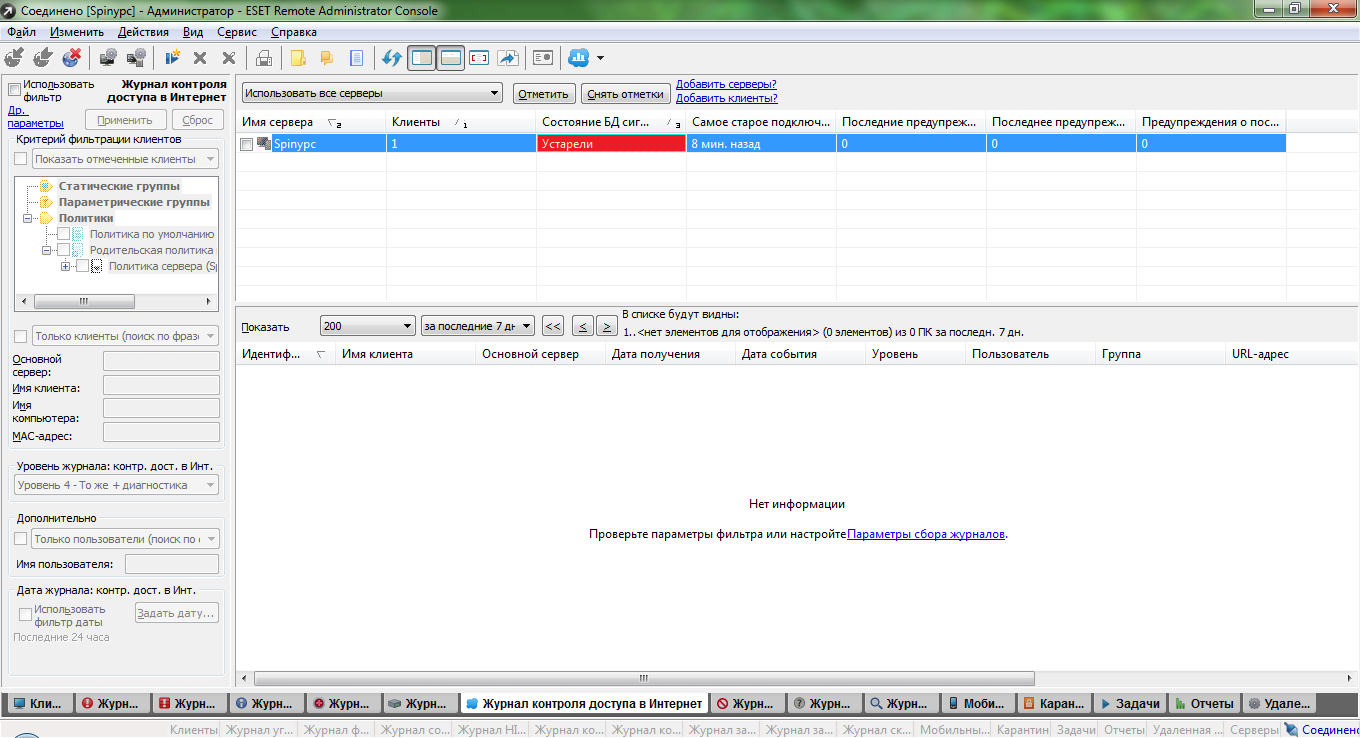
Task: Click the single computer with gear toolbar icon
Action: pyautogui.click(x=107, y=58)
